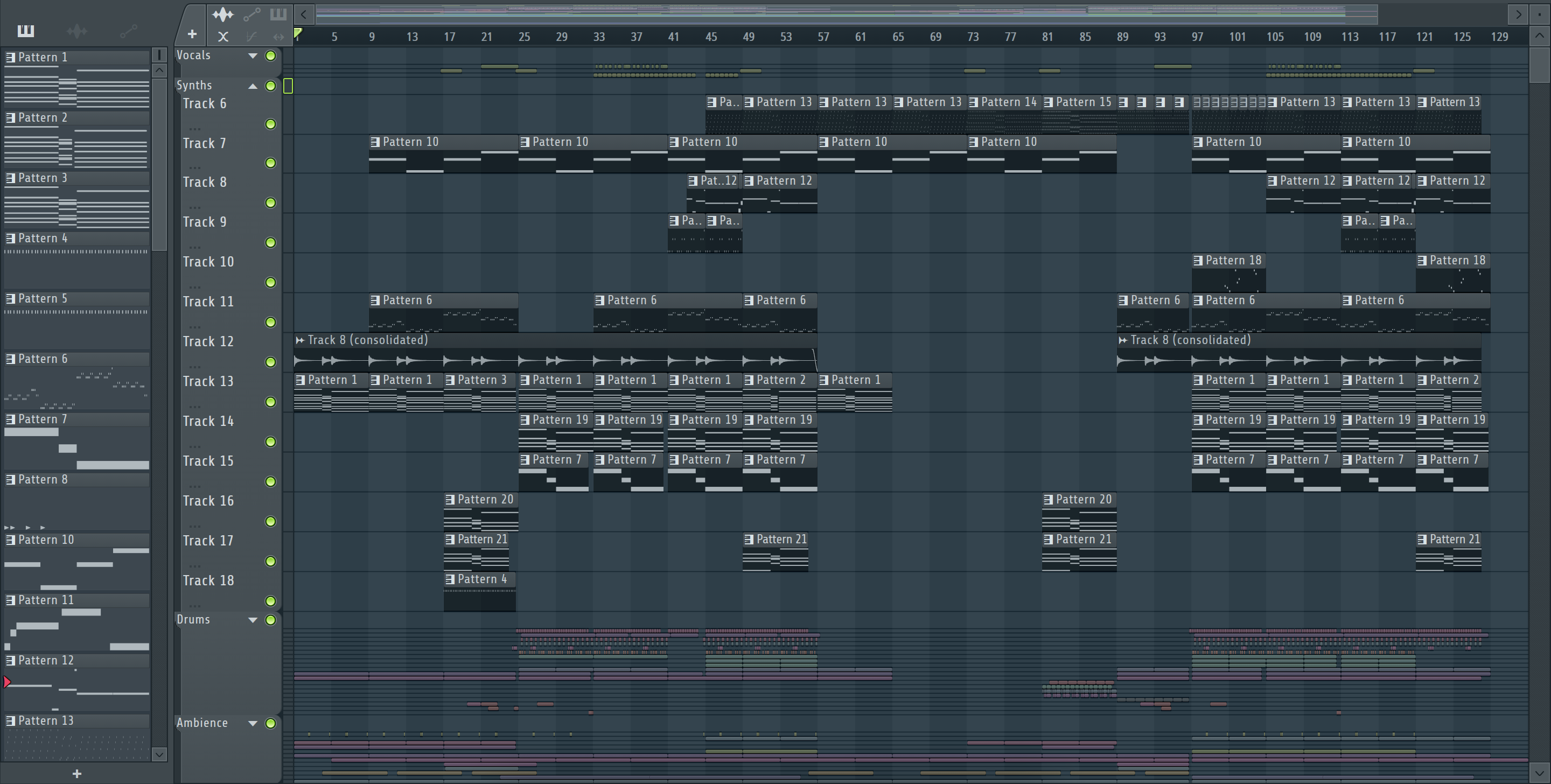Click bar 97 on the timeline ruler
This screenshot has height=784, width=1551.
pyautogui.click(x=1198, y=37)
